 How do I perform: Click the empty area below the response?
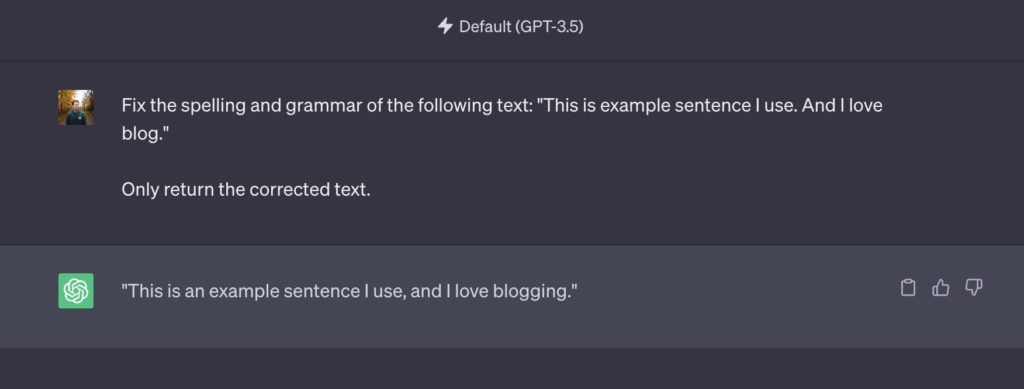[x=512, y=369]
